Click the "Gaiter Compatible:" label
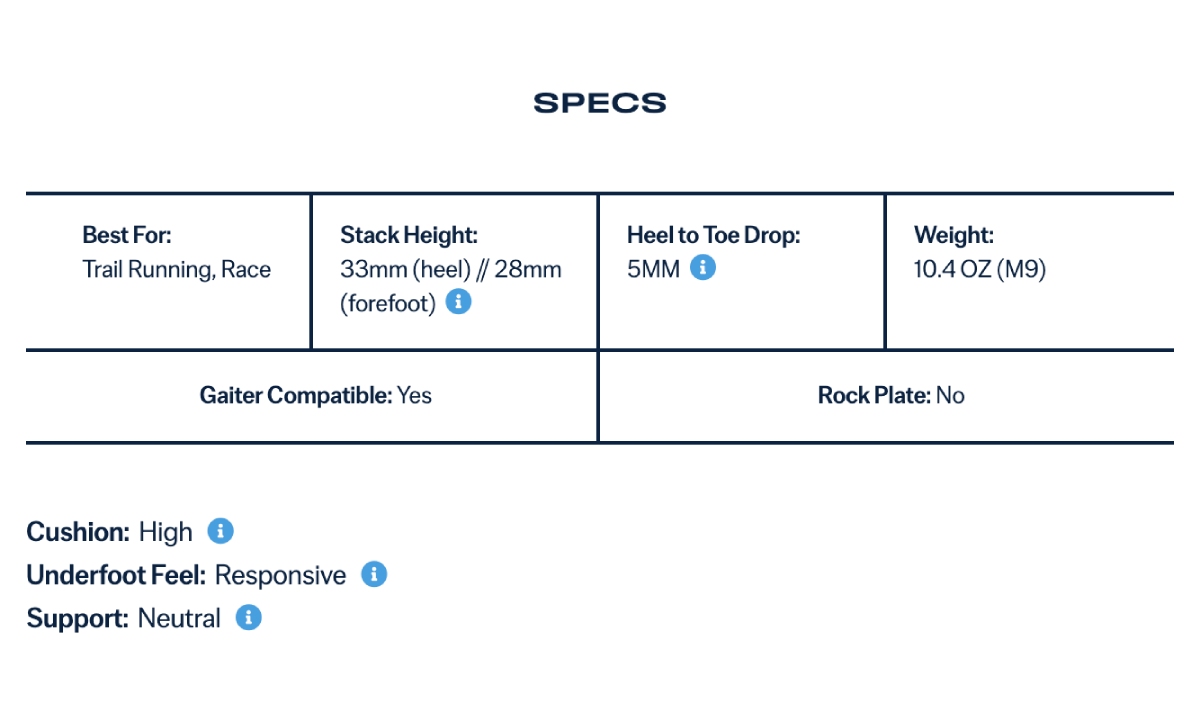 (296, 396)
